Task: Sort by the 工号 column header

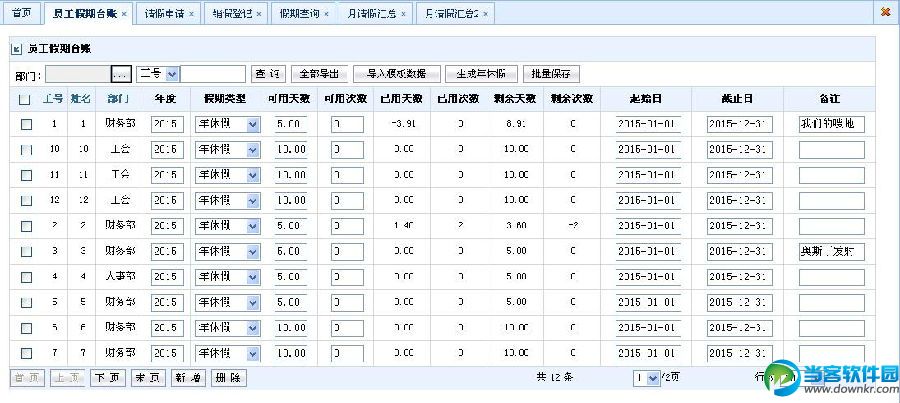Action: pos(53,99)
